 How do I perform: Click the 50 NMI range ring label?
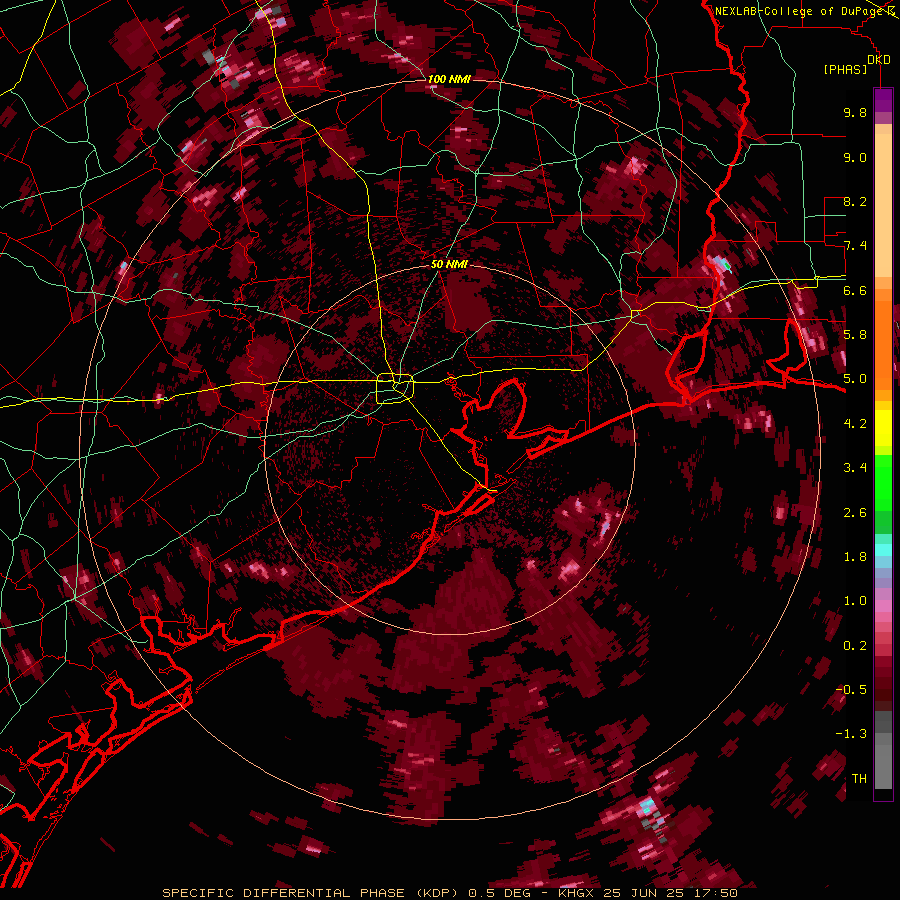[x=449, y=264]
